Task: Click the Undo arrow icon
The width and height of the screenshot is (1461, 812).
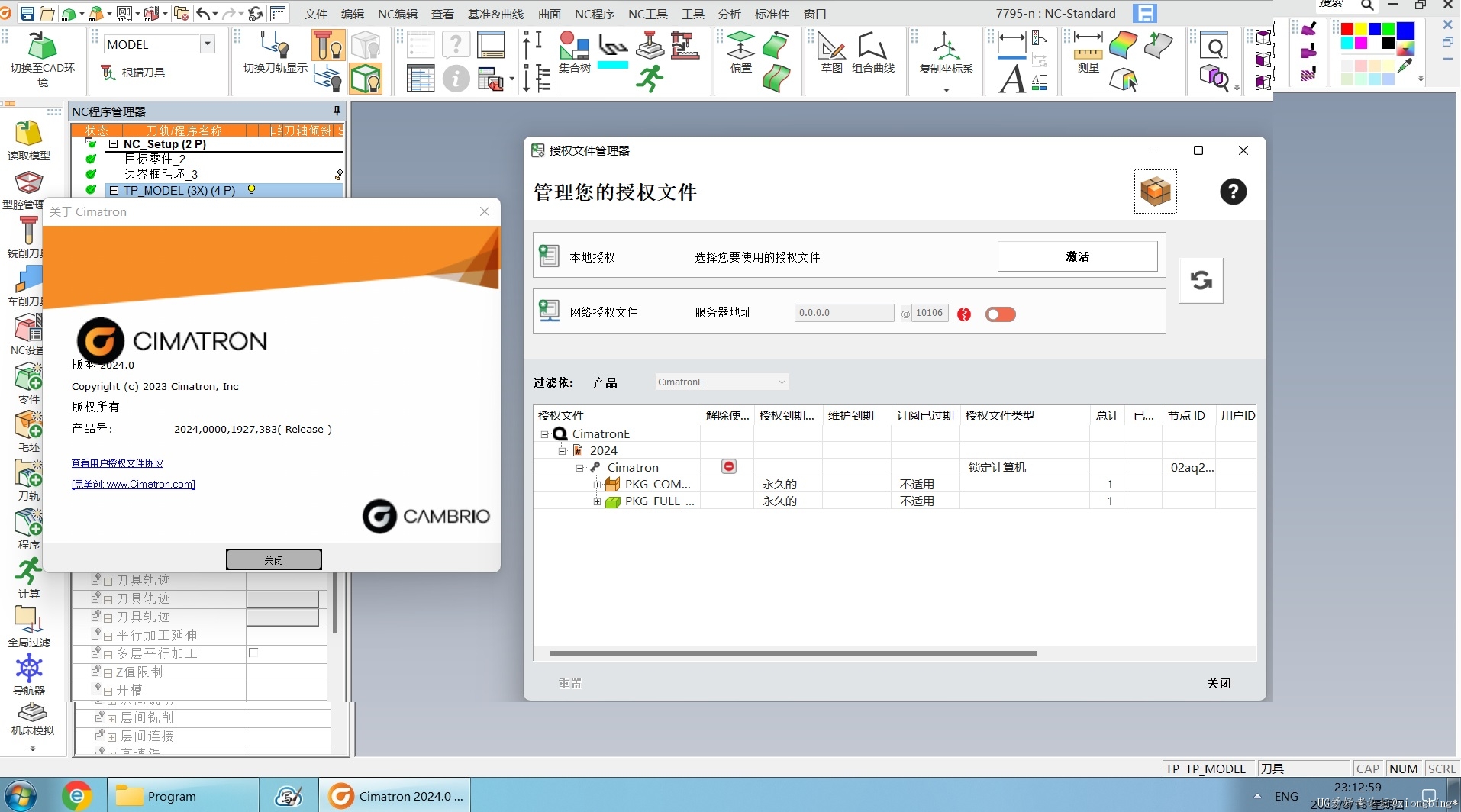Action: [x=203, y=14]
